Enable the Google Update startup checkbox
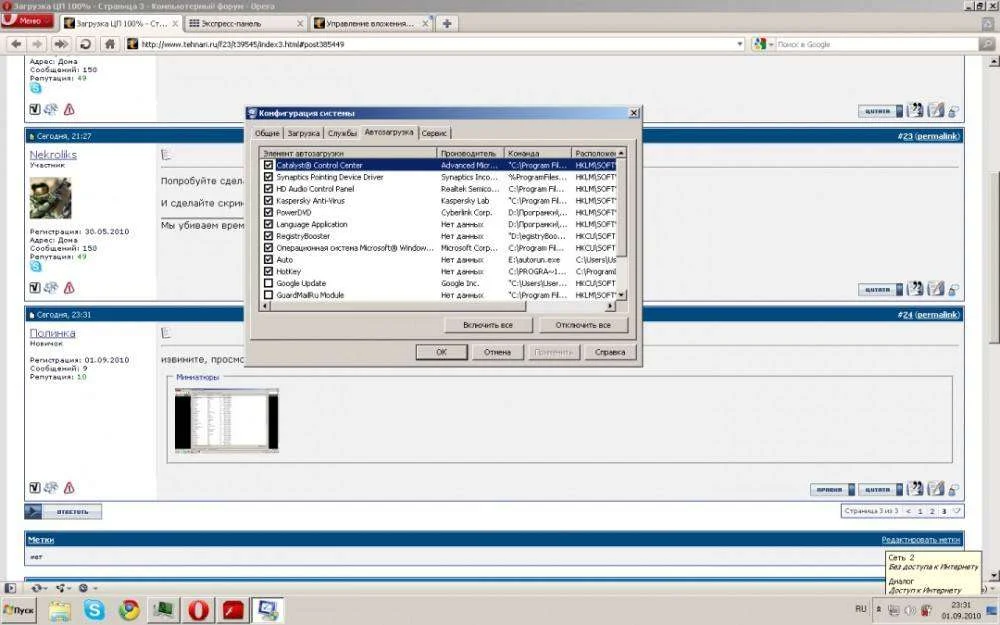 point(268,283)
